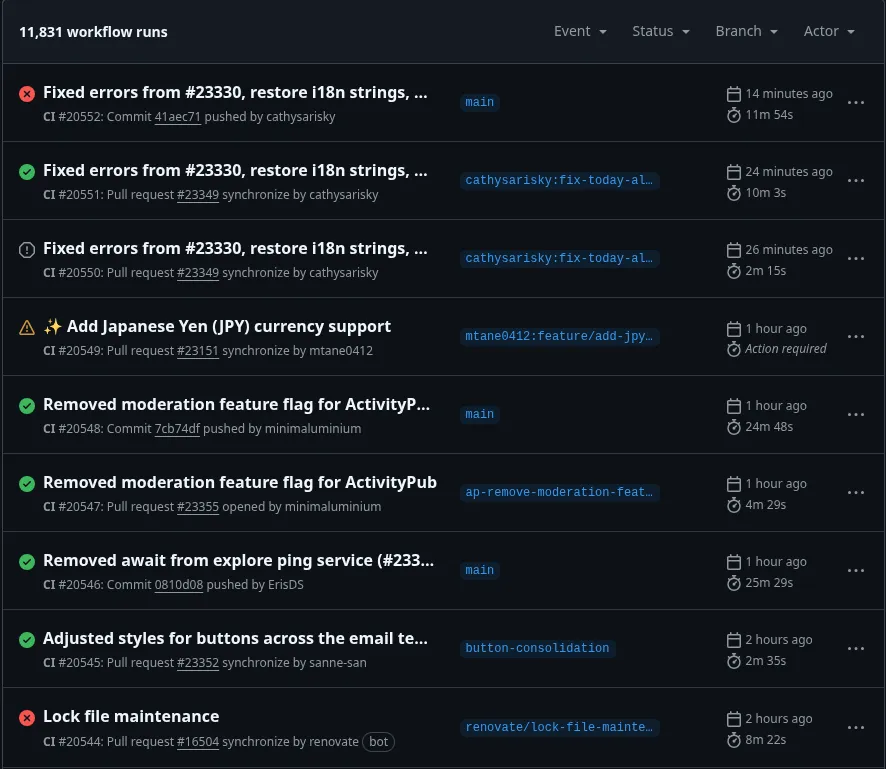Open three-dot menu for Lock file maintenance
Viewport: 886px width, 769px height.
tap(856, 727)
